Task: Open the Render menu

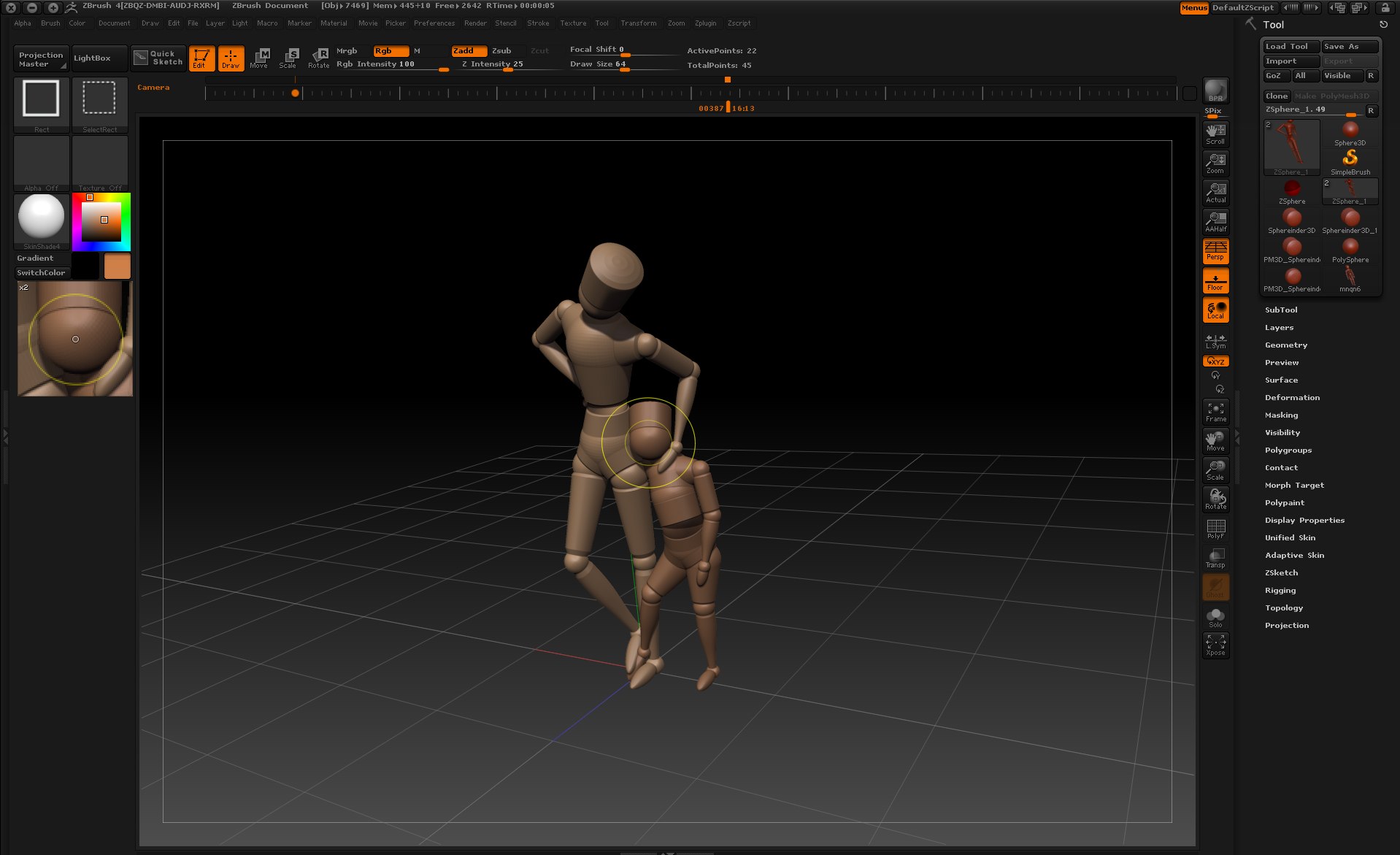Action: 475,23
